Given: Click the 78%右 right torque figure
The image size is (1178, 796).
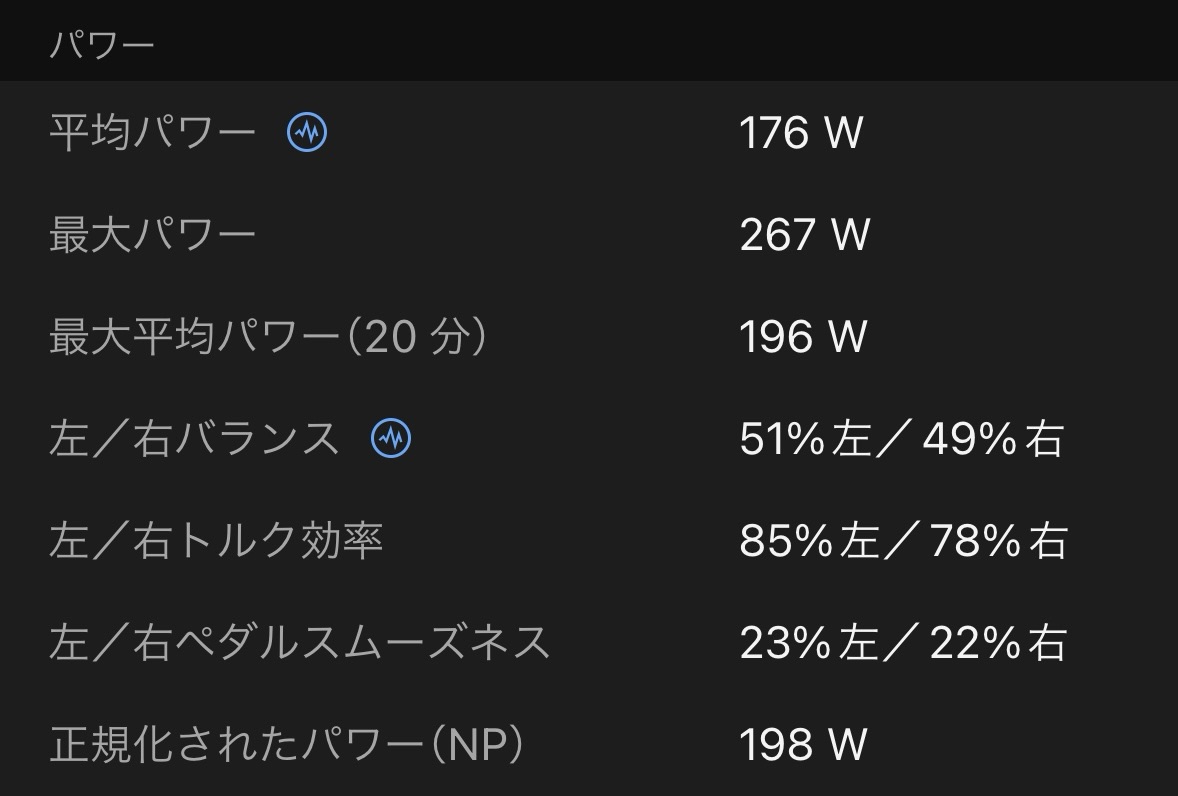Looking at the screenshot, I should coord(998,541).
